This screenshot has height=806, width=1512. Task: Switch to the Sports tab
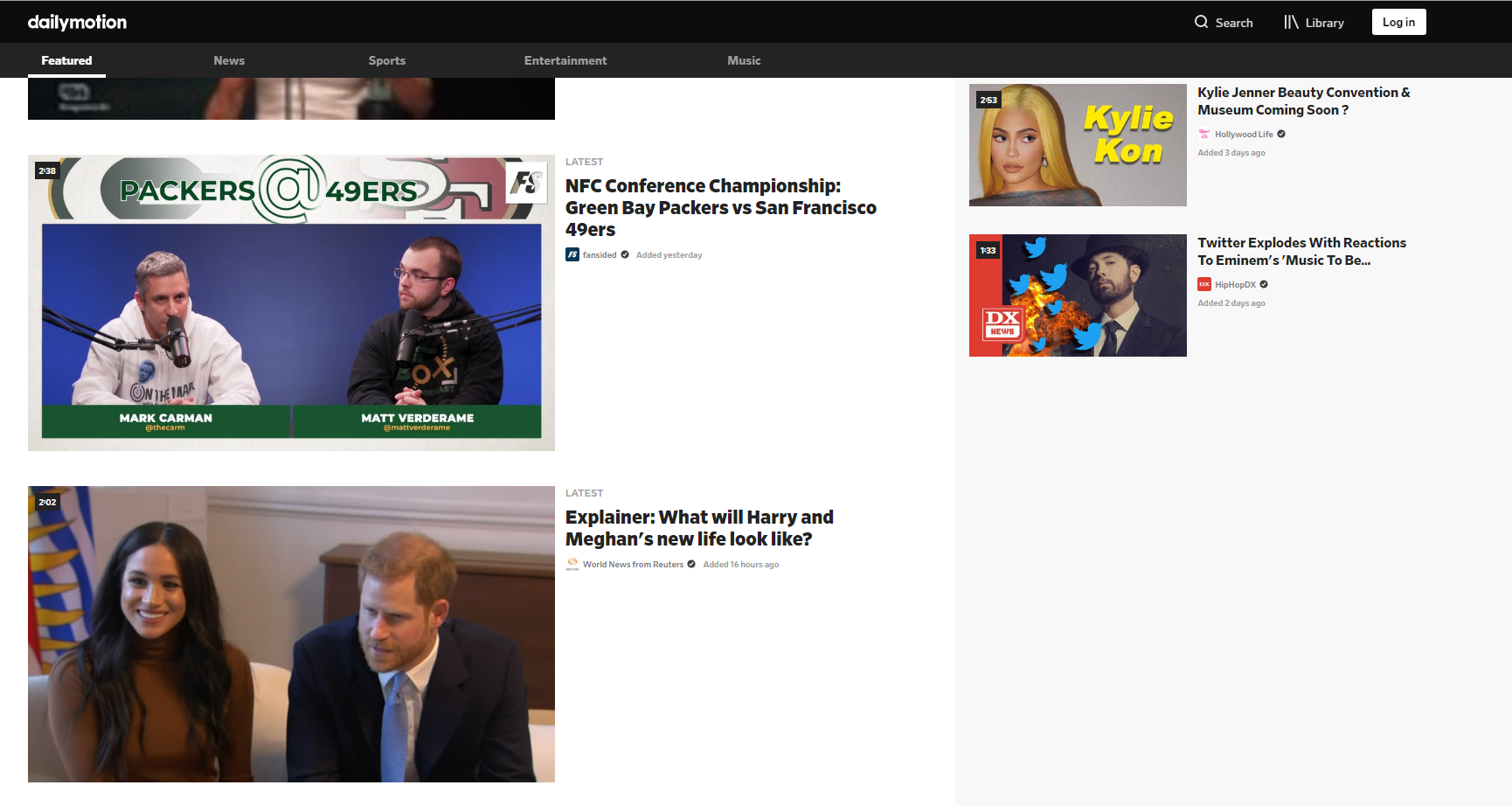pyautogui.click(x=387, y=60)
